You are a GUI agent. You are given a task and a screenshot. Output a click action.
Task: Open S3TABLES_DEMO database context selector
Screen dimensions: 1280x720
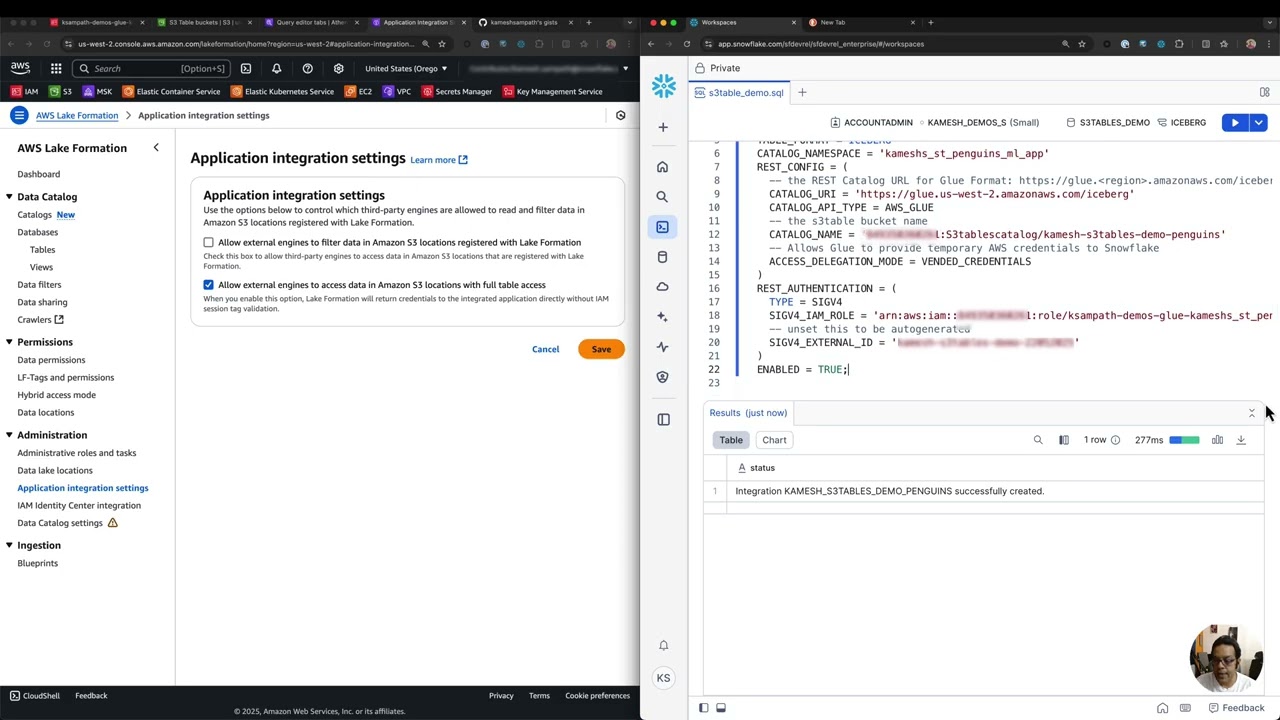click(x=1107, y=122)
